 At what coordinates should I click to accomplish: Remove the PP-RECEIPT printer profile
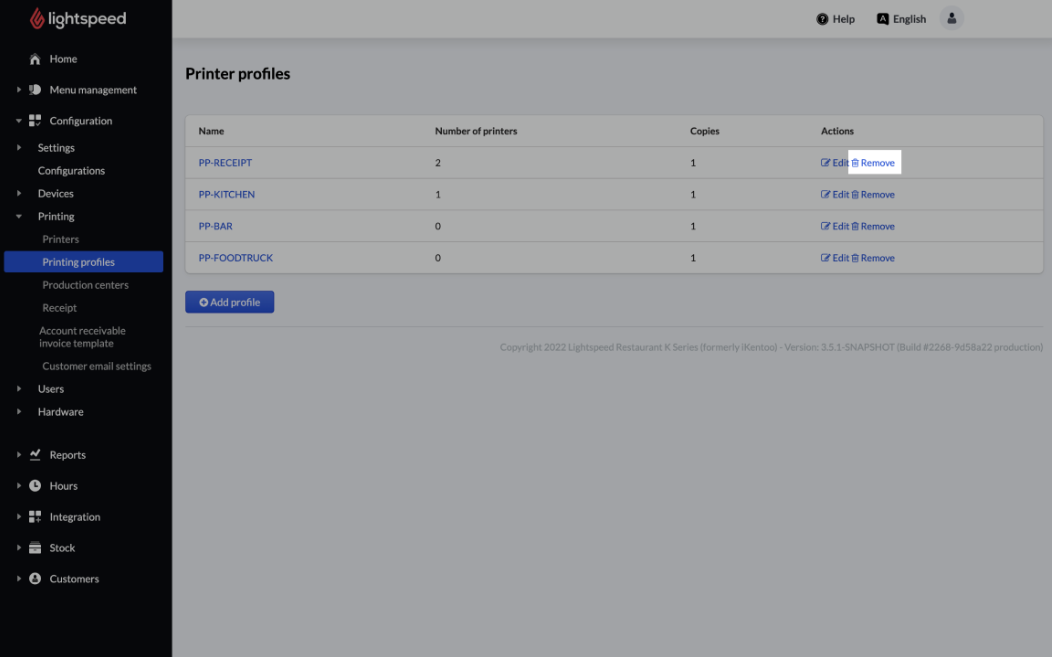click(873, 163)
